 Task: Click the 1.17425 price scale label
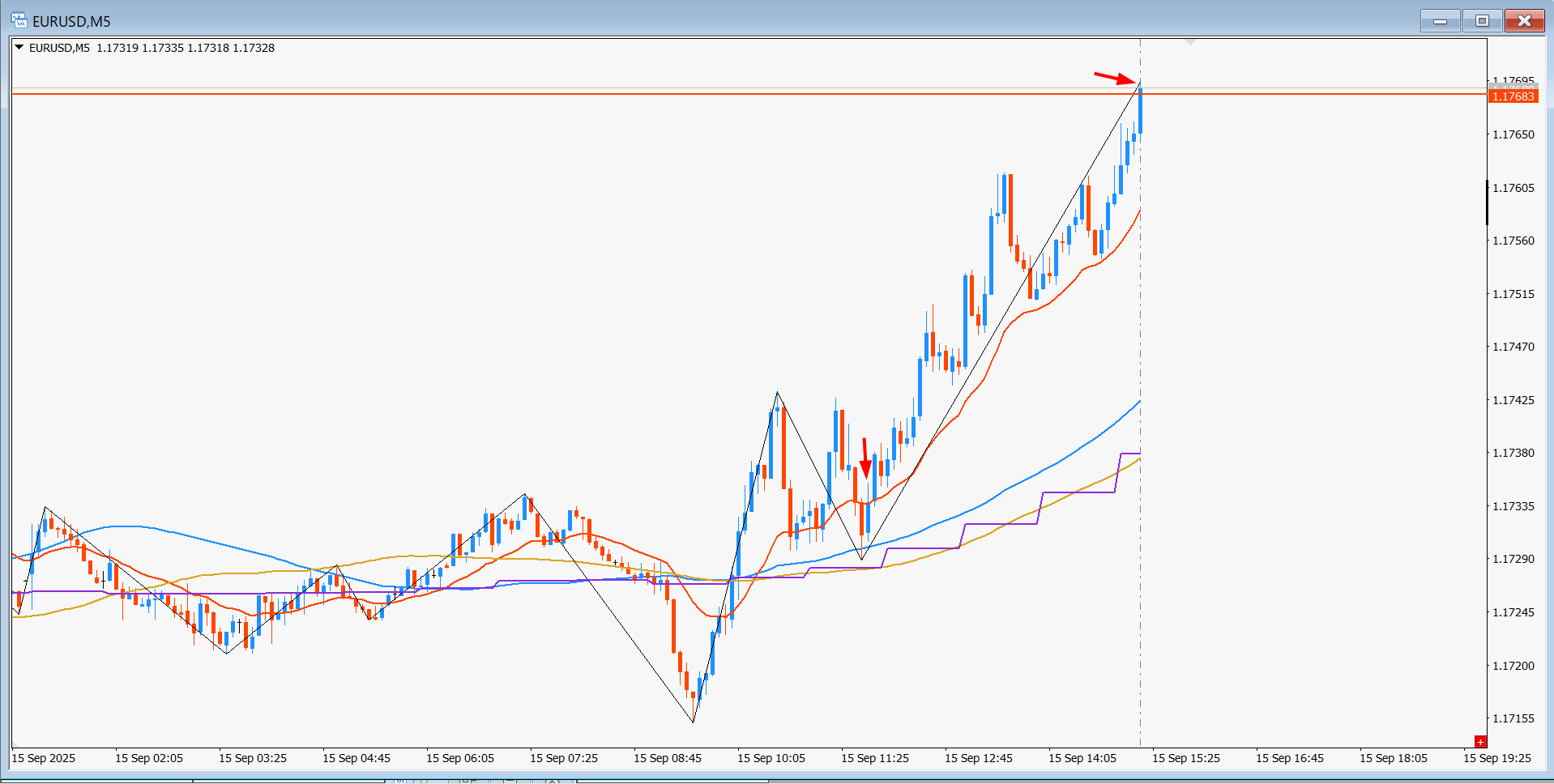pyautogui.click(x=1513, y=400)
